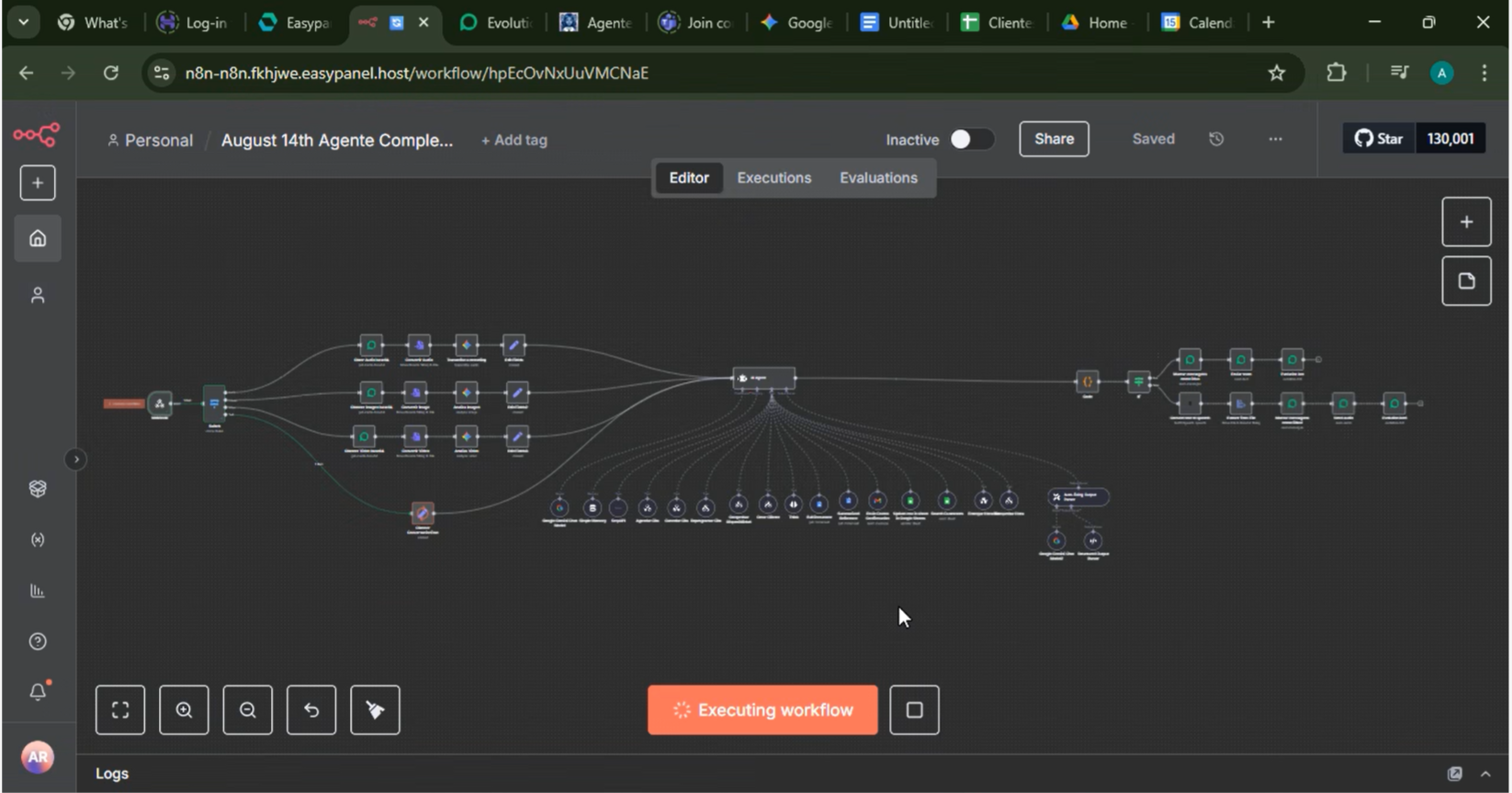Viewport: 1512px width, 793px height.
Task: Click the Add tag link
Action: [514, 140]
